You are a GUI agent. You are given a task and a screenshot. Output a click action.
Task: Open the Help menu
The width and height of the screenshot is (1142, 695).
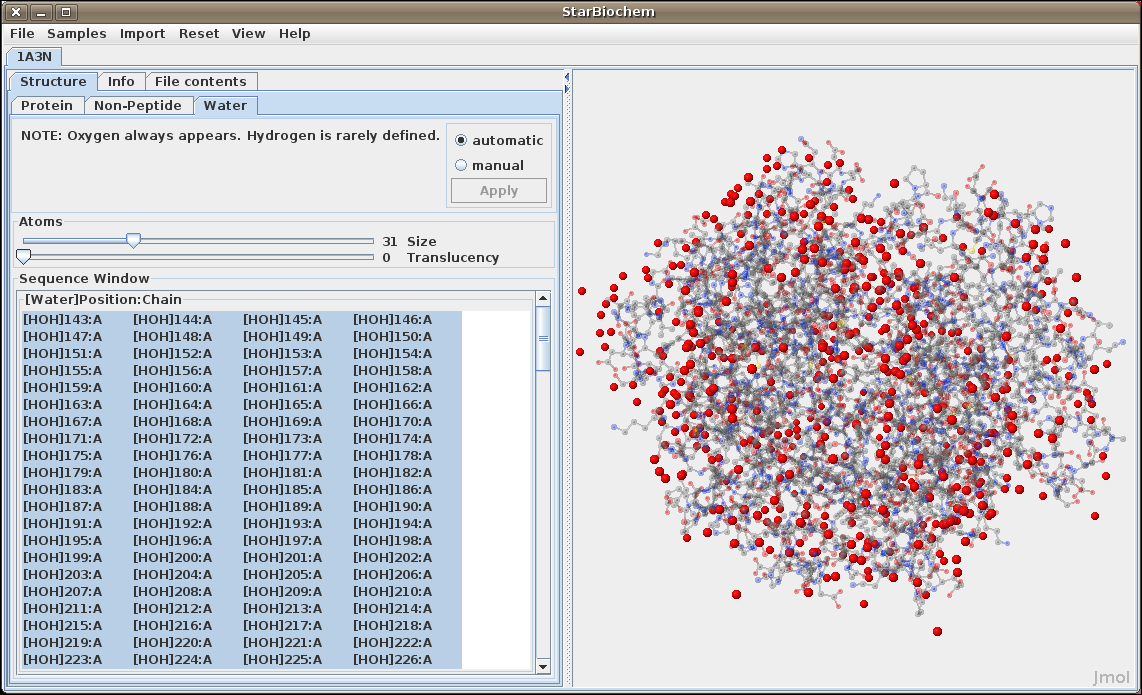click(x=294, y=34)
